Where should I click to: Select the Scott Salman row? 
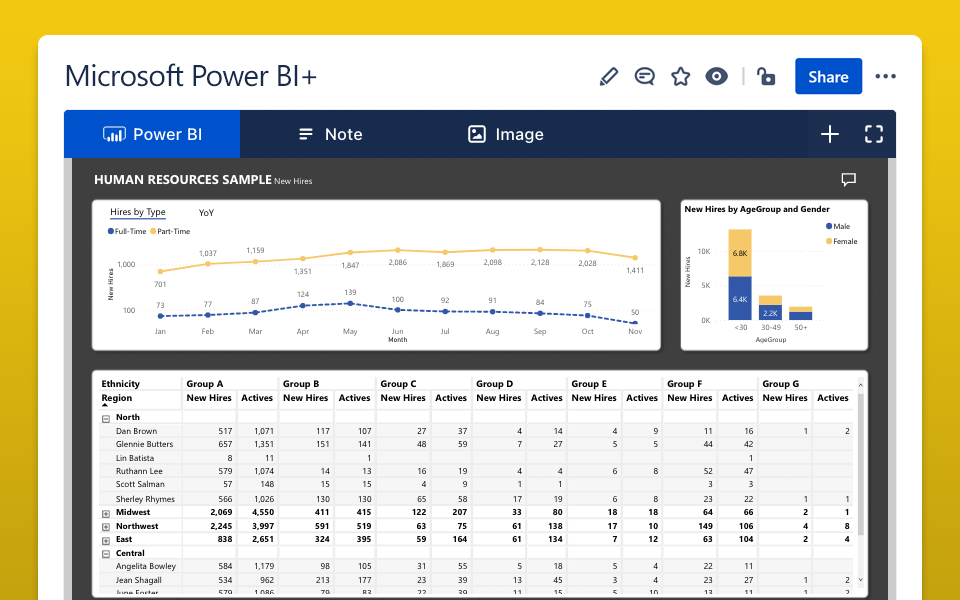point(476,484)
